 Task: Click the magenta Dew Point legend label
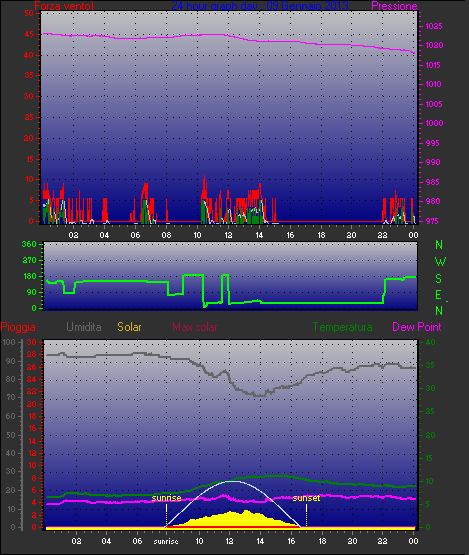[417, 327]
